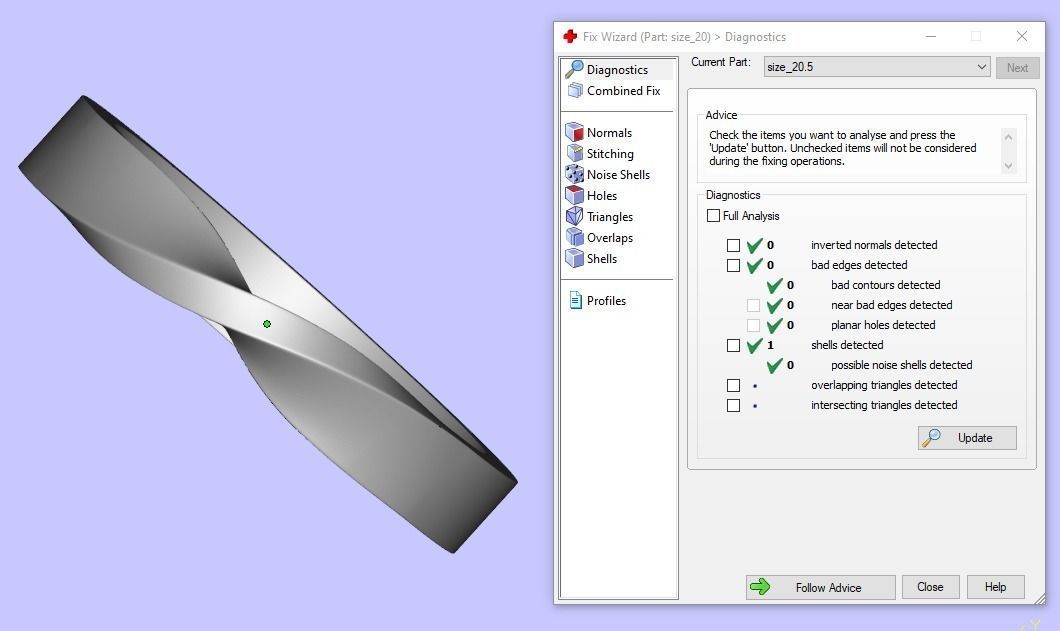The width and height of the screenshot is (1060, 631).
Task: Open the Diagnostics magnifier icon
Action: click(574, 69)
